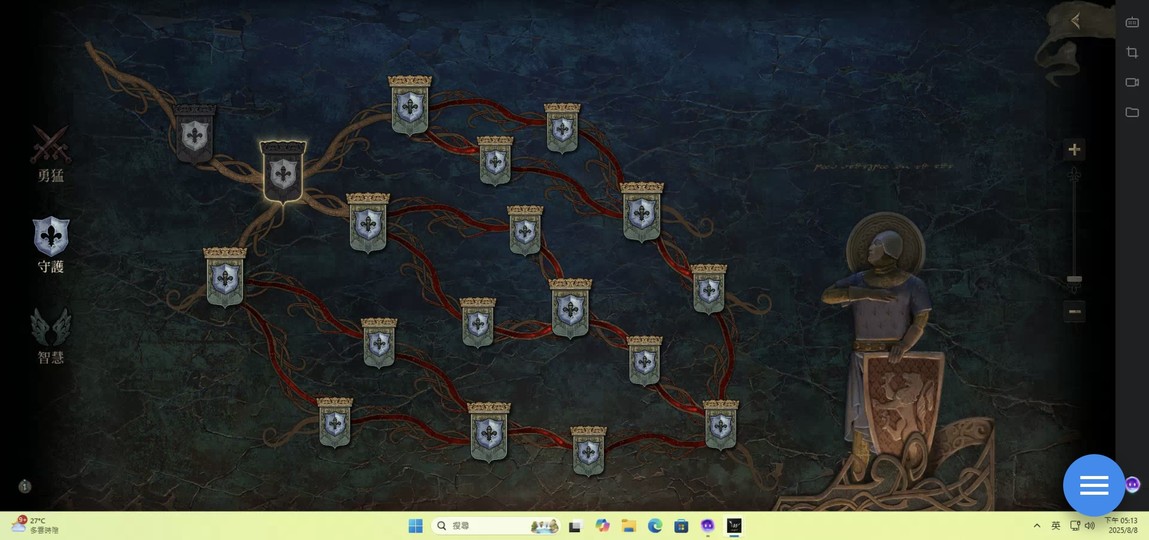The width and height of the screenshot is (1149, 540).
Task: Switch the 英 input language indicator
Action: (x=1055, y=525)
